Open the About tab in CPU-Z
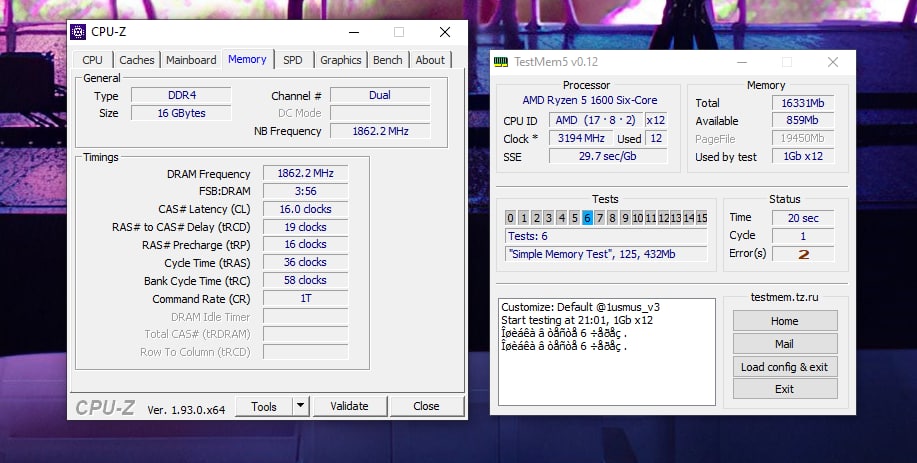The image size is (917, 463). click(x=430, y=60)
